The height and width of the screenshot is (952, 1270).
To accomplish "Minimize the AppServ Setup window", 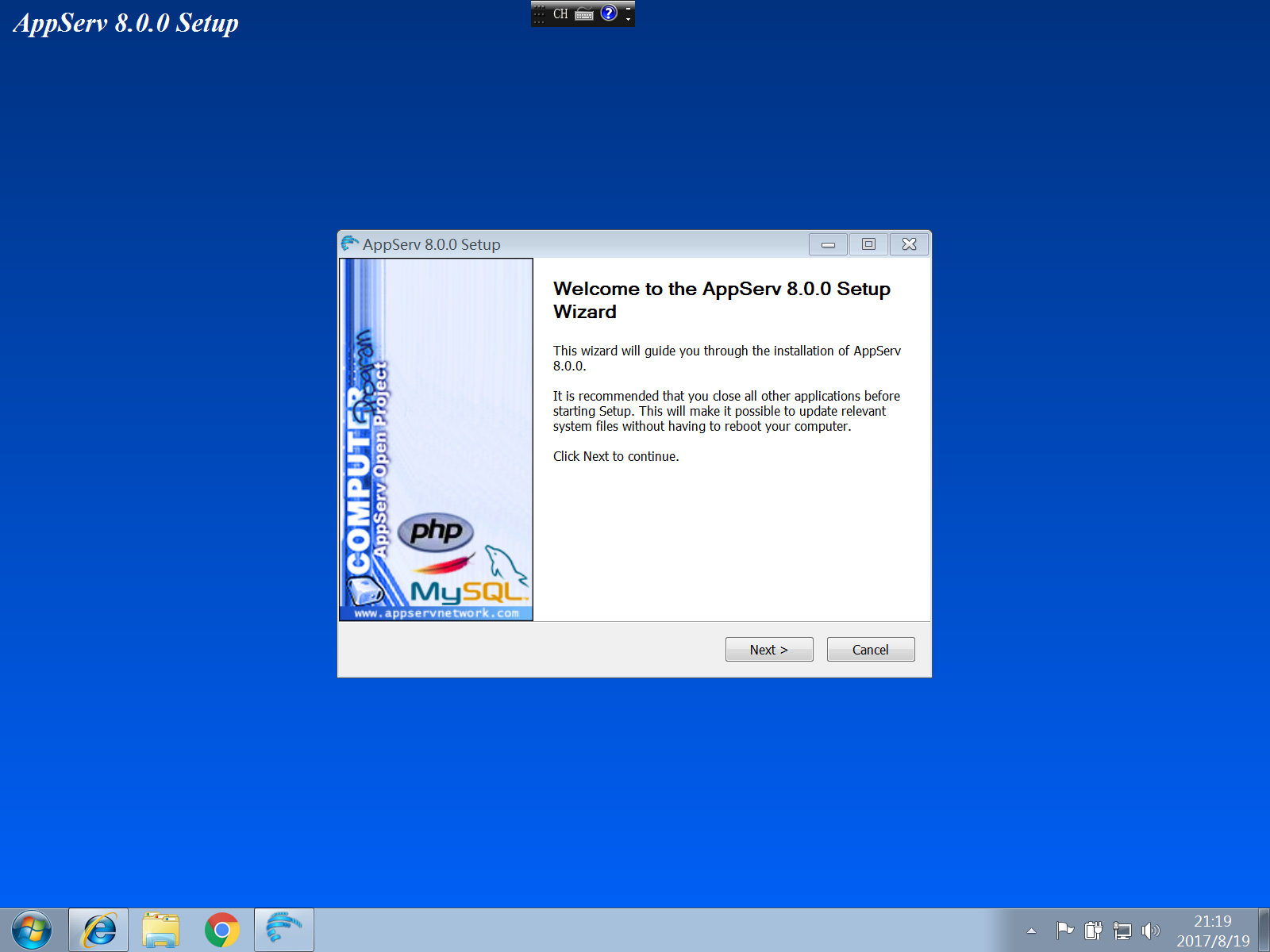I will click(828, 244).
